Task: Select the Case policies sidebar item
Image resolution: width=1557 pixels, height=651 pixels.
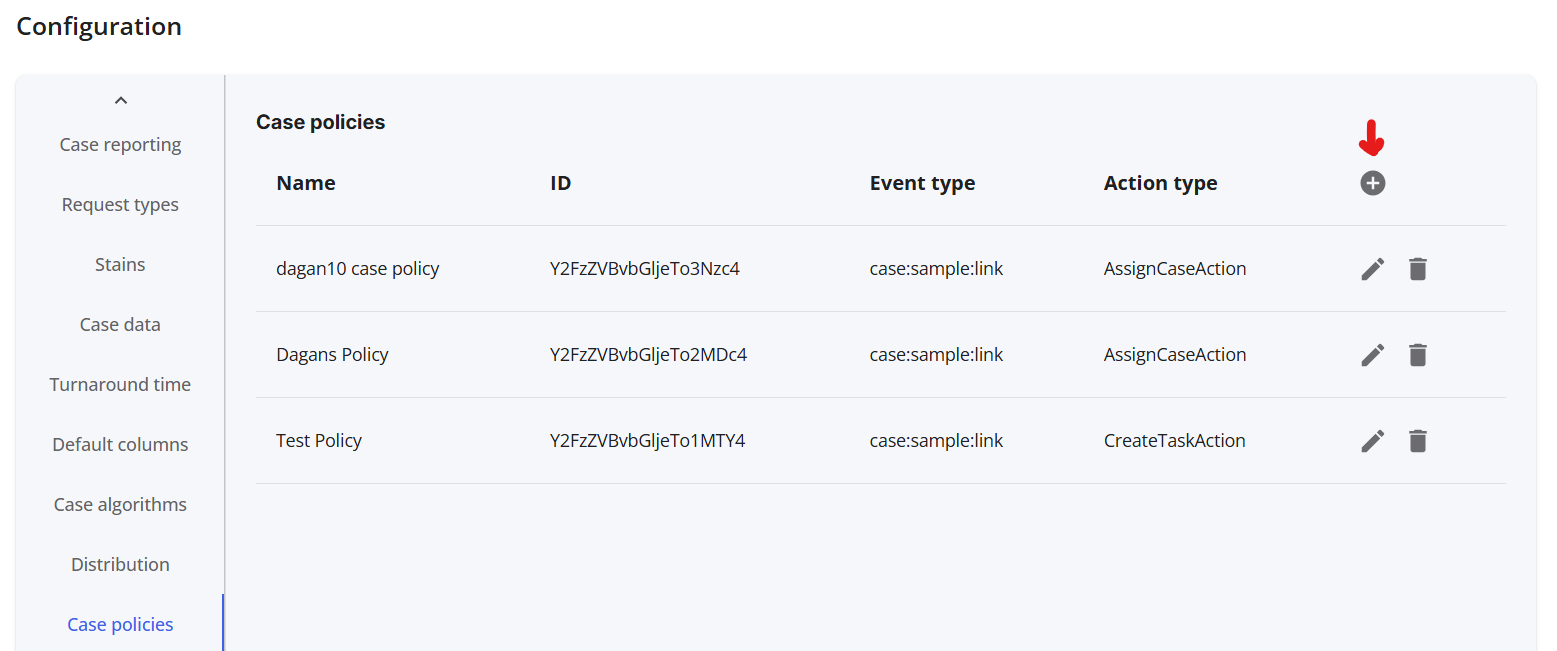Action: (x=120, y=625)
